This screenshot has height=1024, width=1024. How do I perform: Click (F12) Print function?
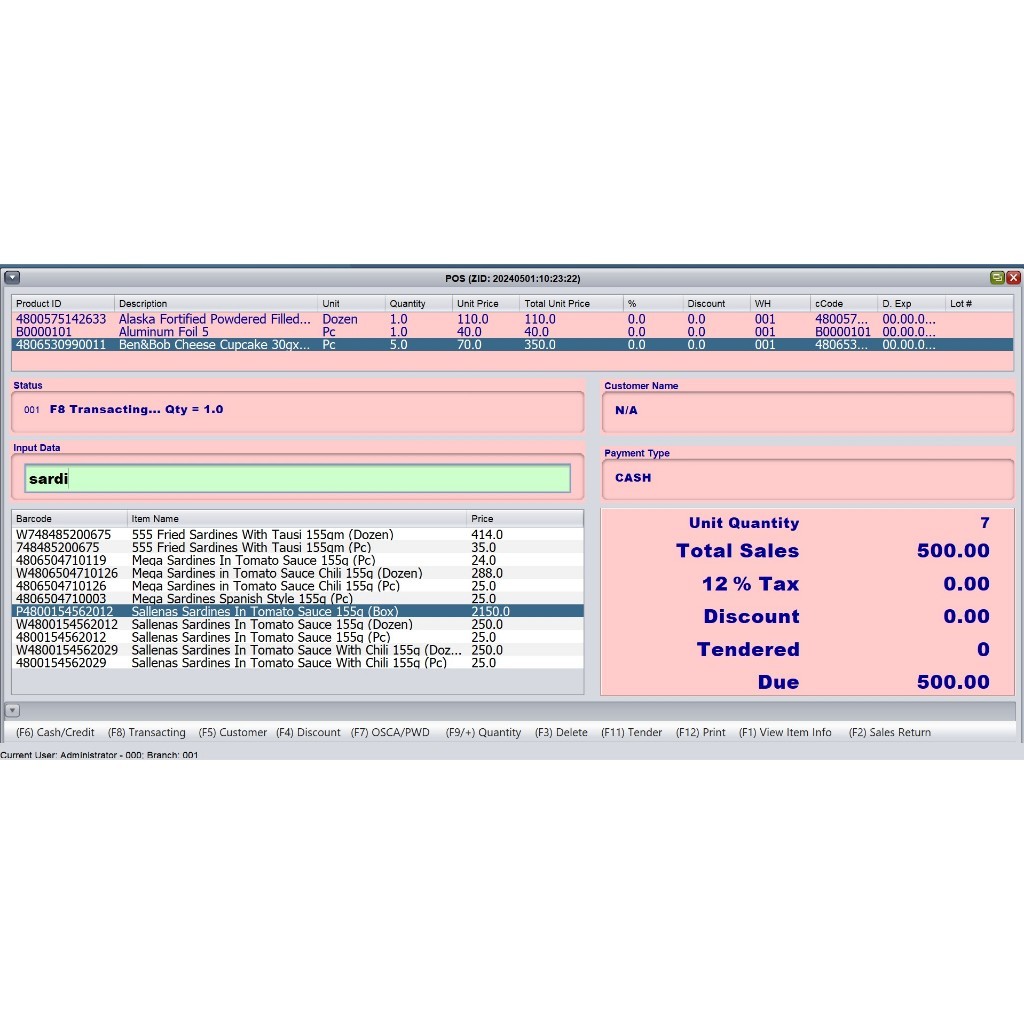pyautogui.click(x=701, y=733)
